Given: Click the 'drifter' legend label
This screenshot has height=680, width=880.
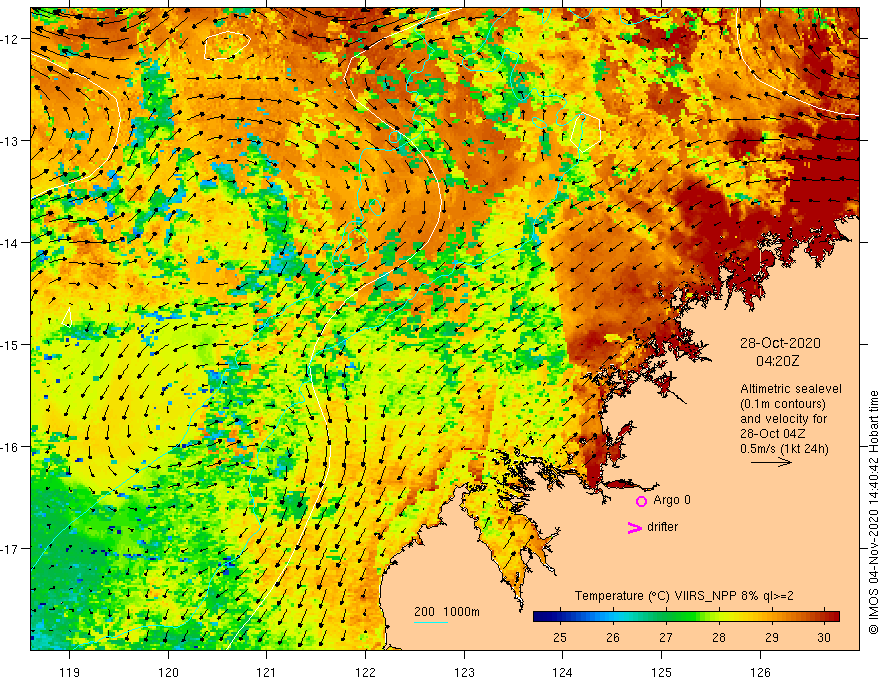Looking at the screenshot, I should pyautogui.click(x=662, y=527).
